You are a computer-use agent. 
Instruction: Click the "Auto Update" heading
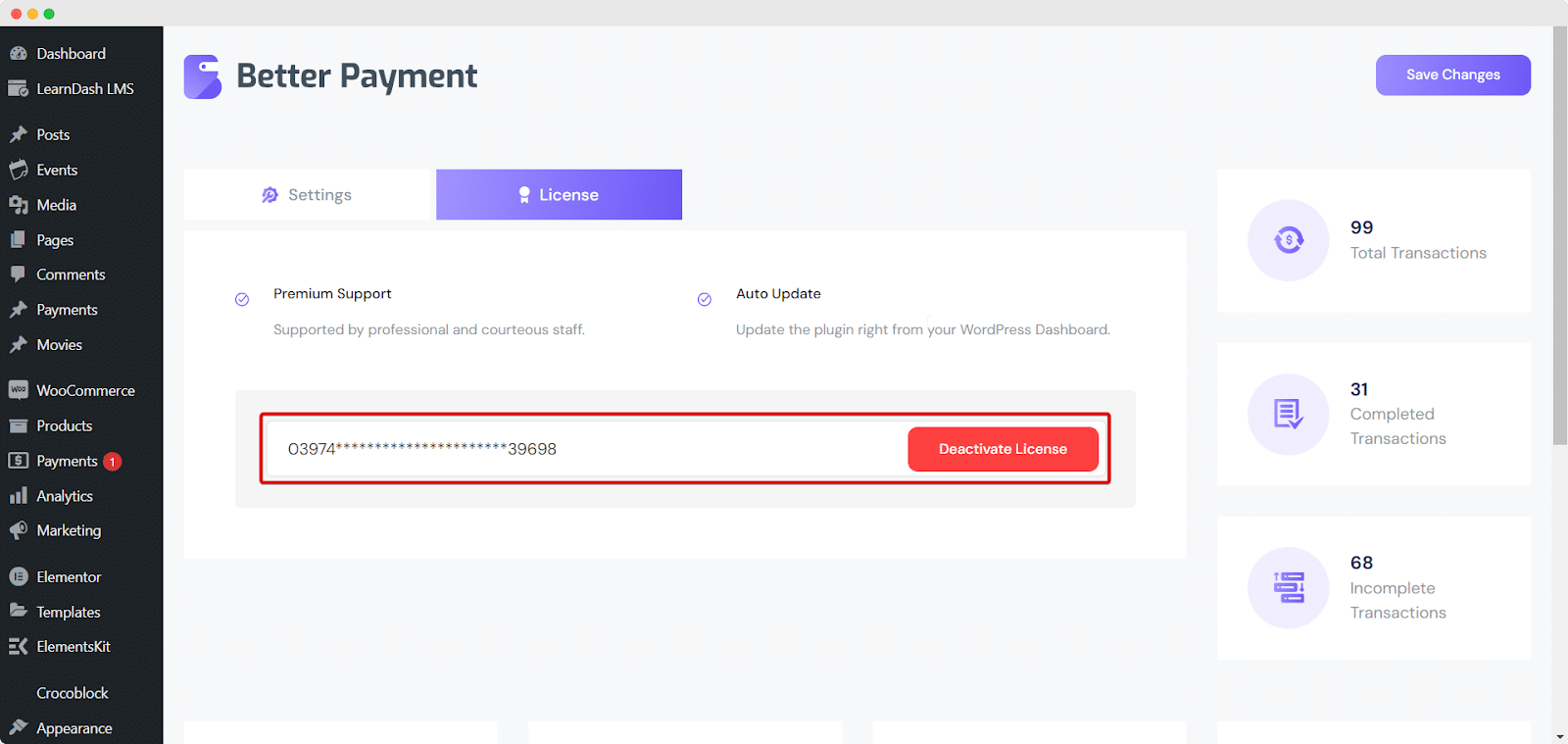coord(778,293)
